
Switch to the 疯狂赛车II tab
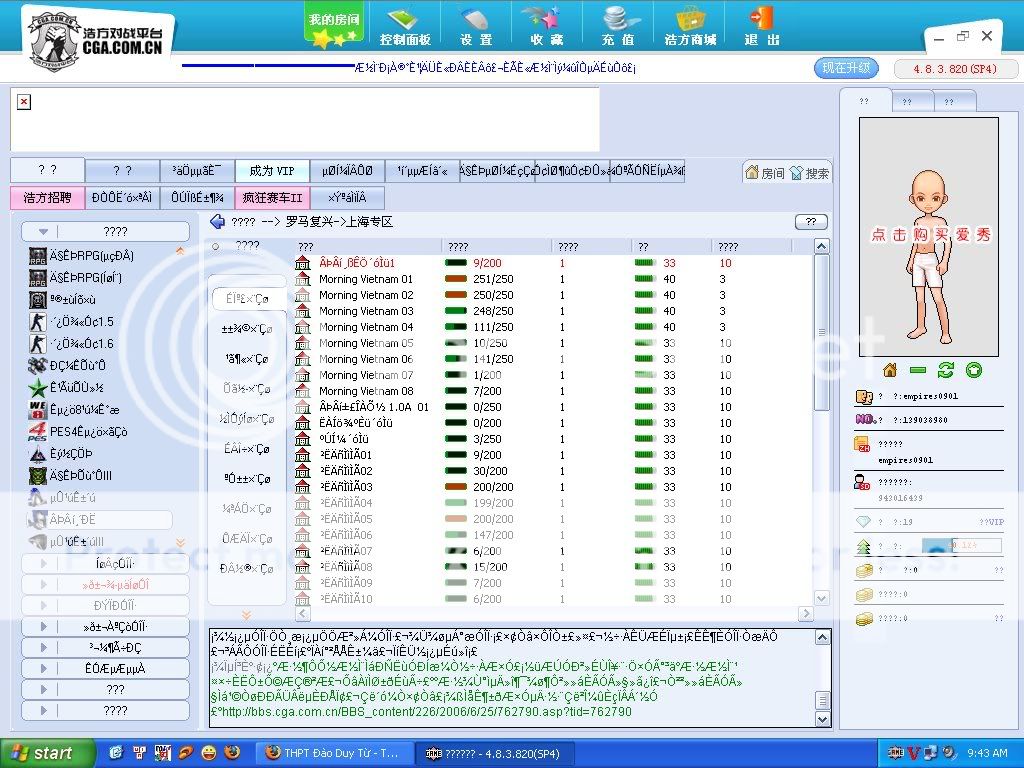[x=272, y=198]
